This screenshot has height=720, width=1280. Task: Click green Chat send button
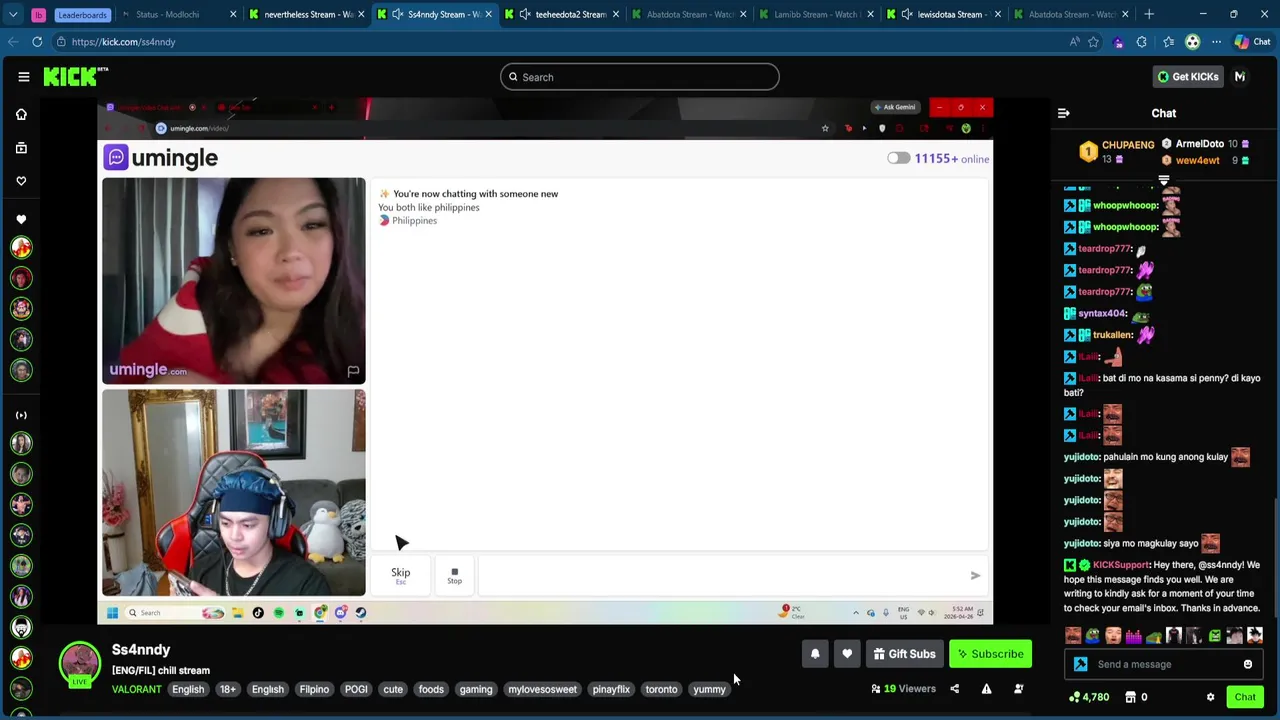pyautogui.click(x=1245, y=697)
